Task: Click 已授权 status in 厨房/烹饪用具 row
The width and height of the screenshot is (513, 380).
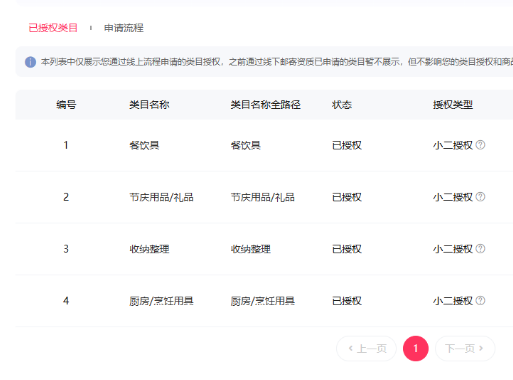Action: tap(347, 301)
